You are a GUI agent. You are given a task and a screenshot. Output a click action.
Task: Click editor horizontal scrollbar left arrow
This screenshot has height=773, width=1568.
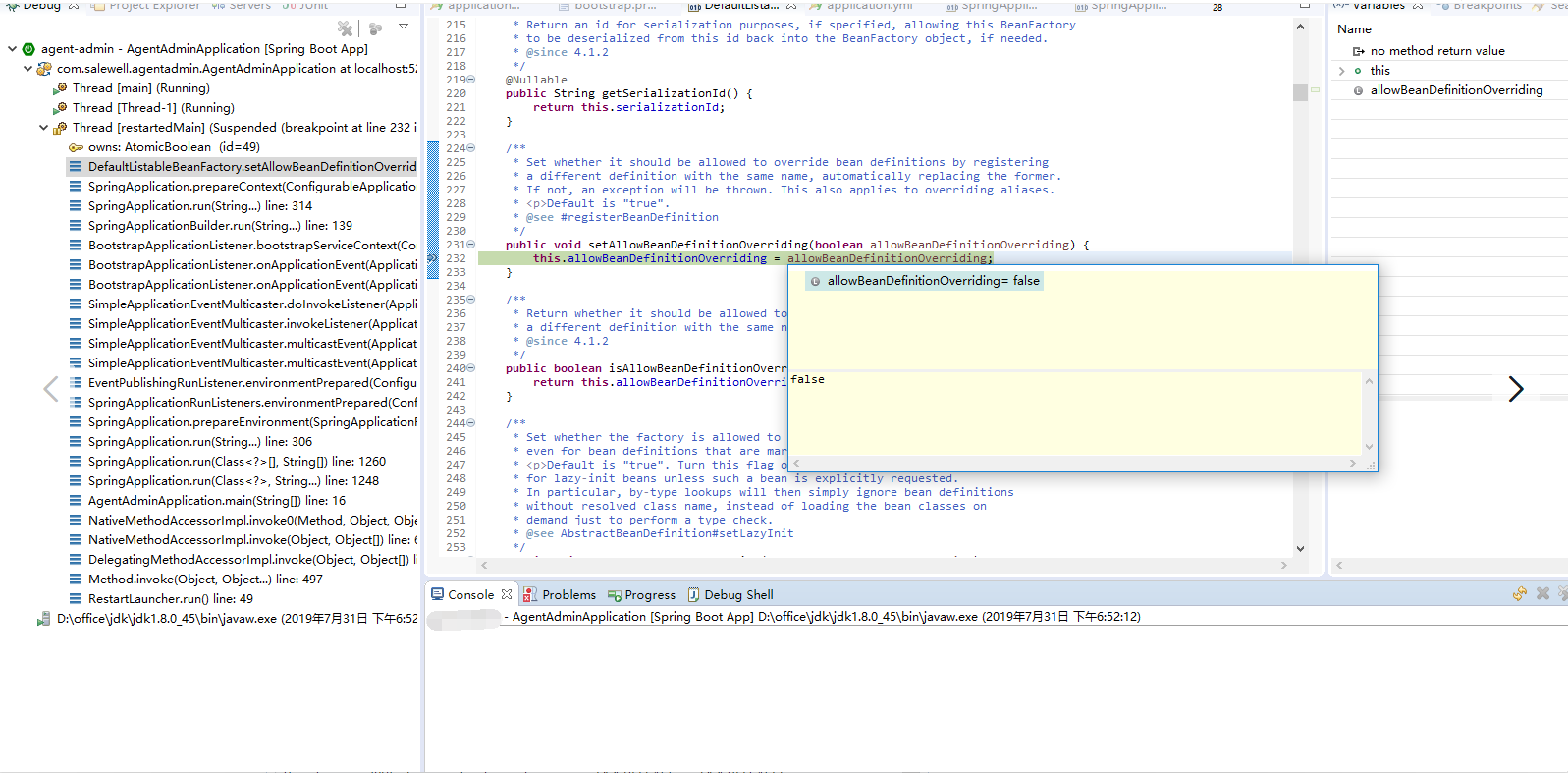[x=484, y=566]
